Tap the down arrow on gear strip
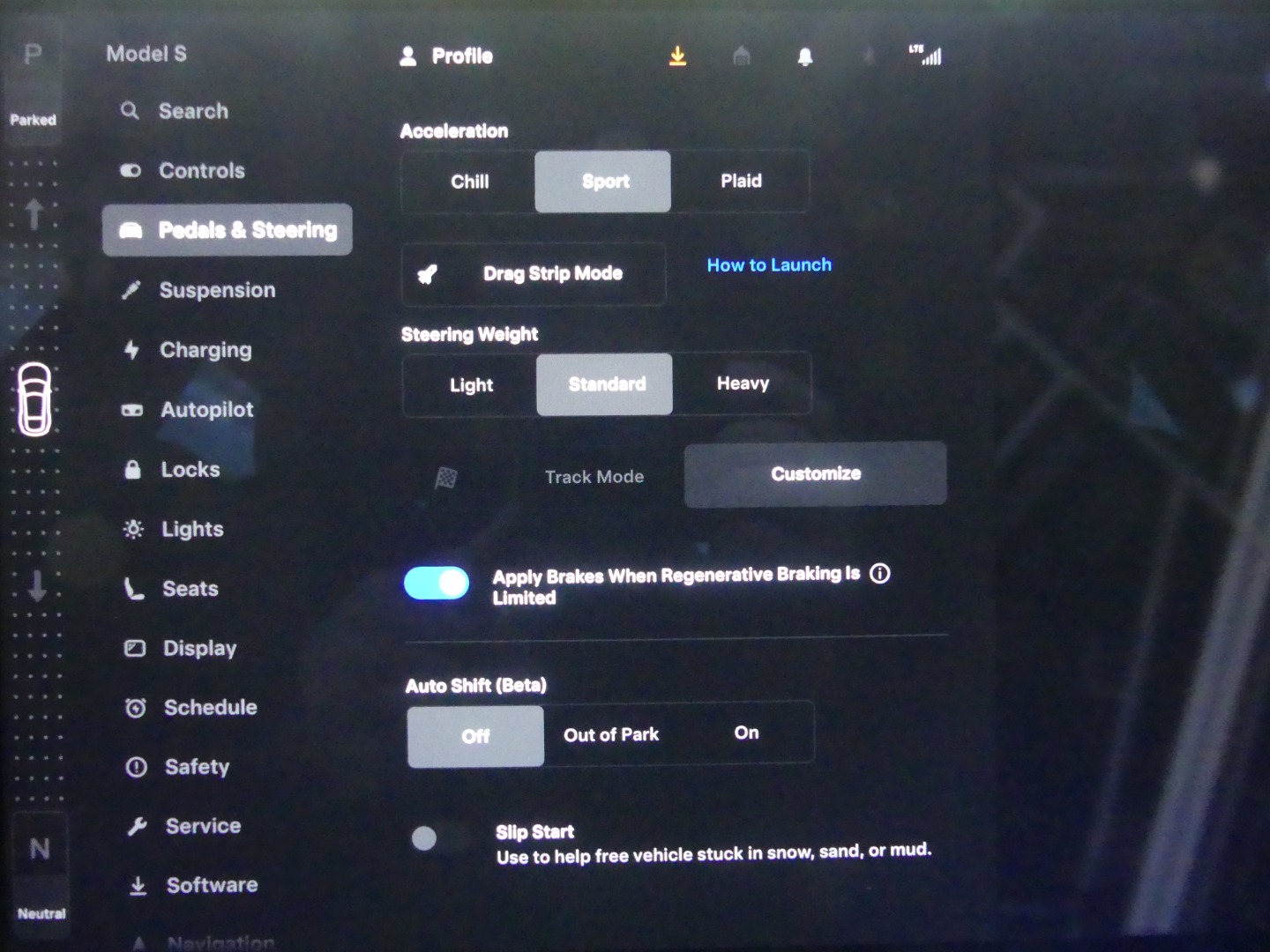This screenshot has width=1270, height=952. pyautogui.click(x=37, y=585)
